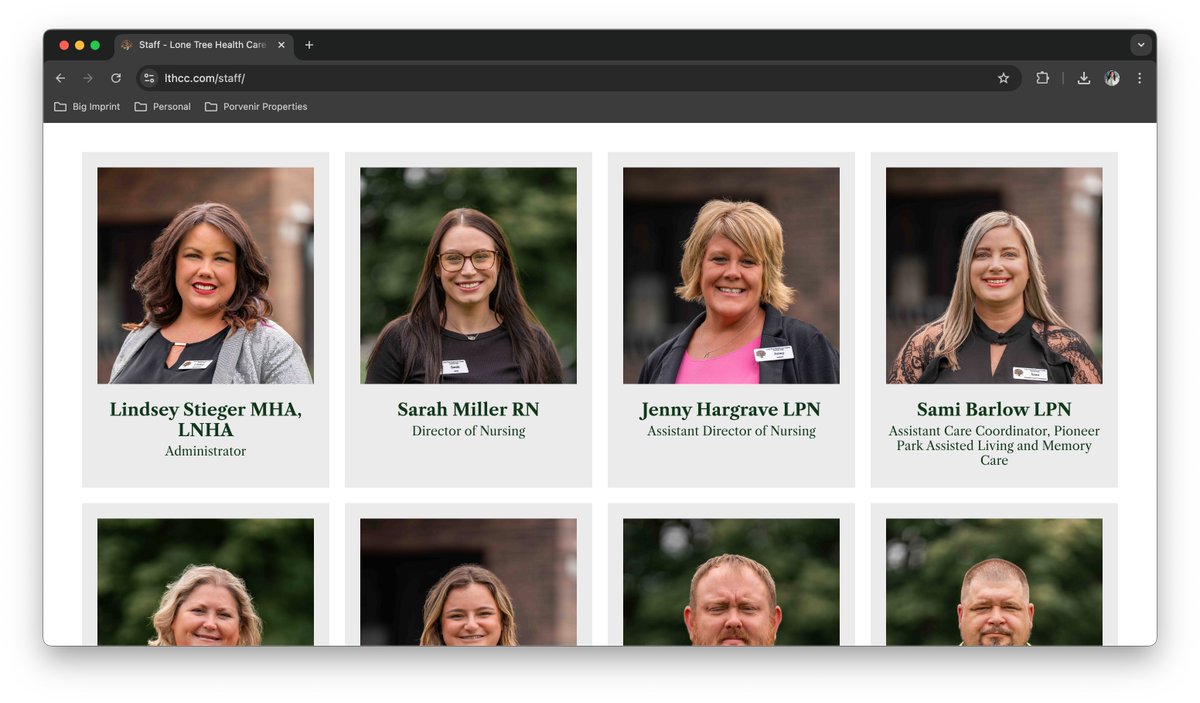
Task: Open the Chrome profile avatar
Action: 1112,78
